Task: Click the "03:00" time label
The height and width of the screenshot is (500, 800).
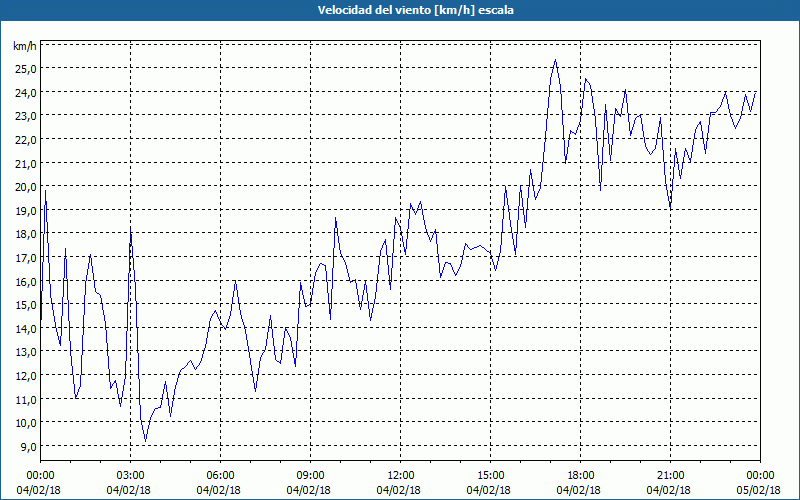Action: [131, 476]
